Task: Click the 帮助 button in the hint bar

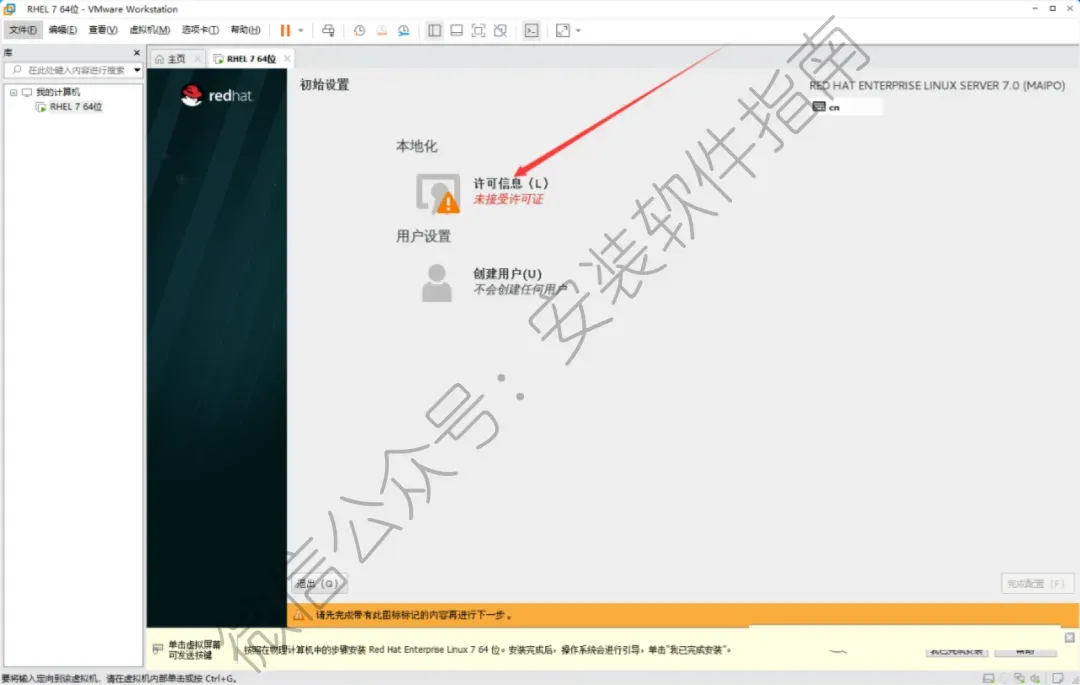Action: (x=1025, y=651)
